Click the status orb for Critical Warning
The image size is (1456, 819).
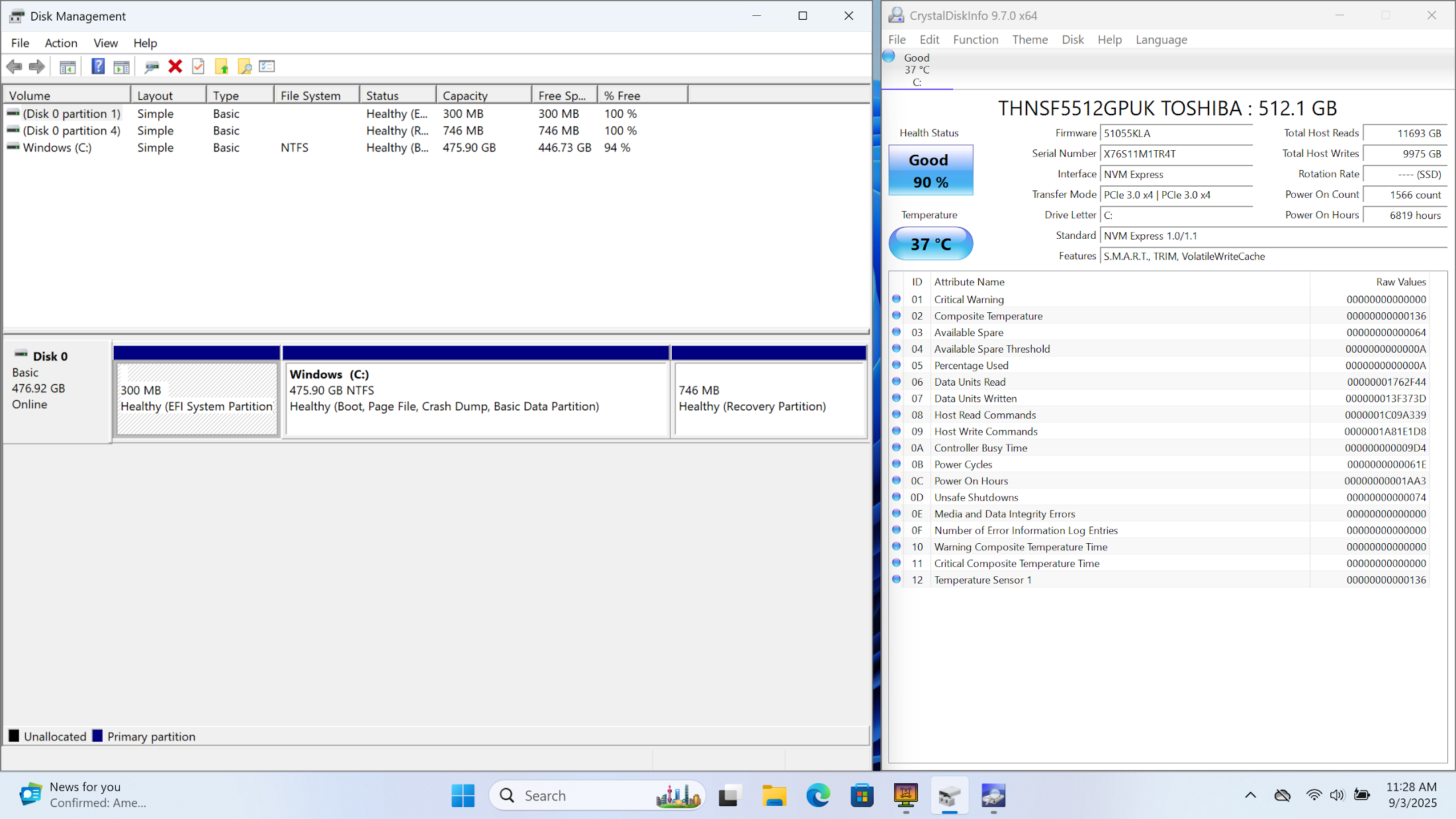[896, 299]
